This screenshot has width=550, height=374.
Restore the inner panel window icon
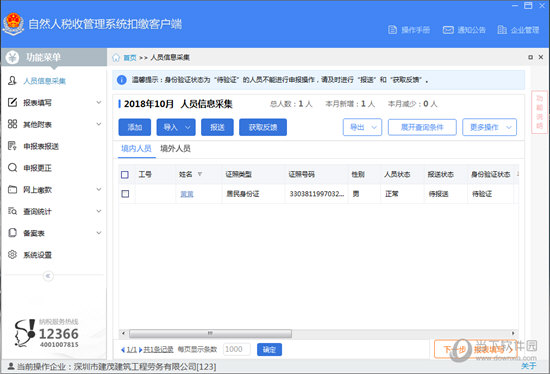[x=530, y=57]
